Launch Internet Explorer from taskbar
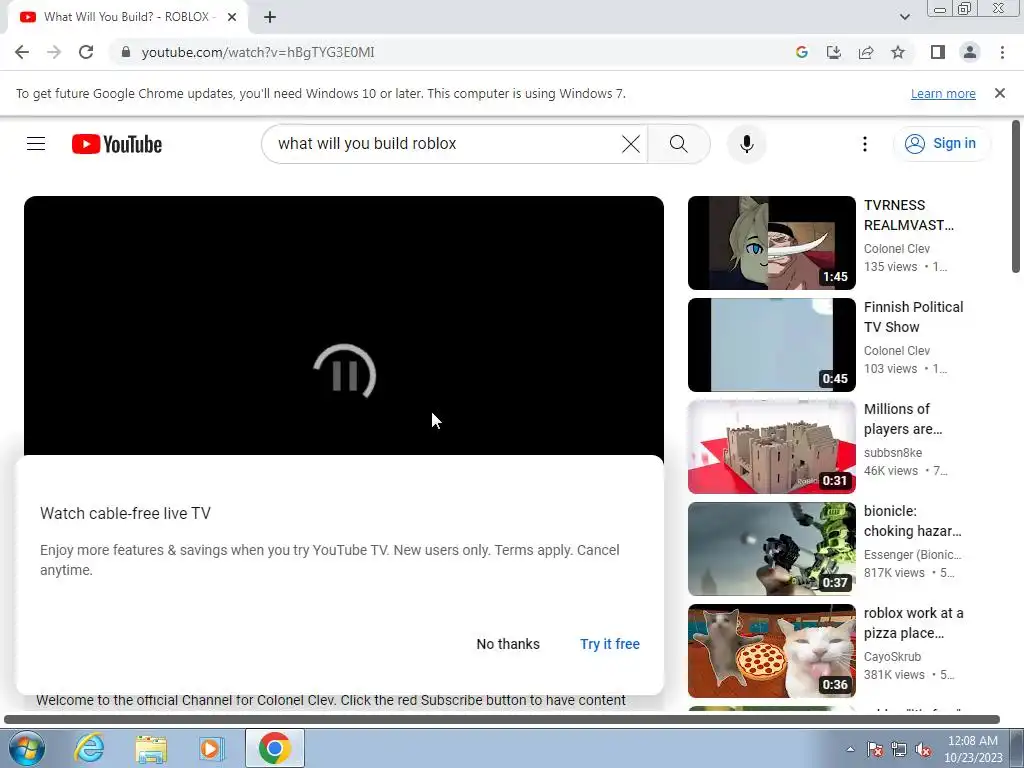The width and height of the screenshot is (1024, 768). [x=89, y=748]
